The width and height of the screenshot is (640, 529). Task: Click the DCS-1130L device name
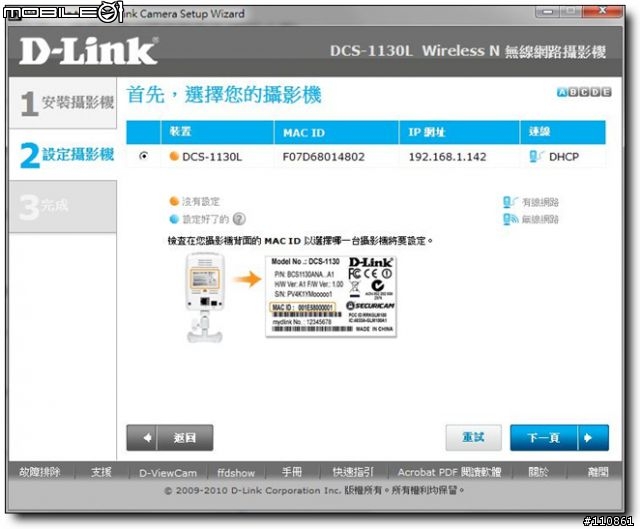tap(212, 157)
